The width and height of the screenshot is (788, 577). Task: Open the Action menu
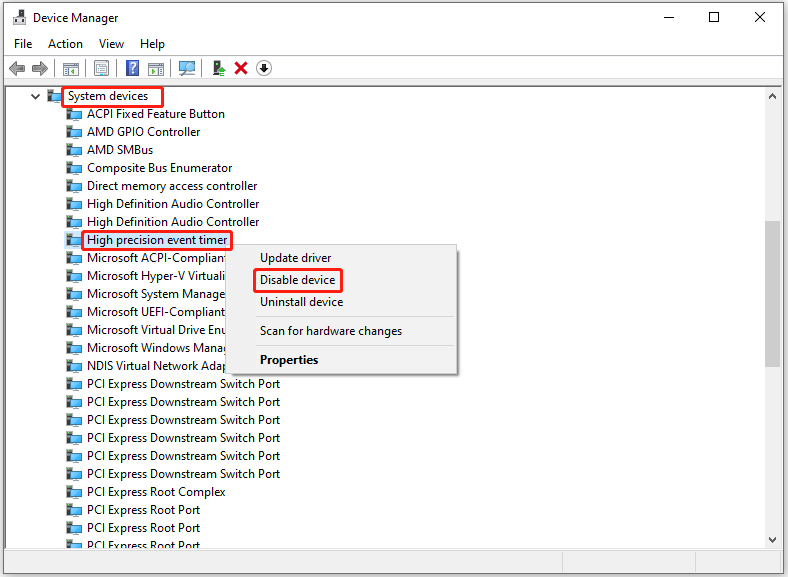click(65, 44)
